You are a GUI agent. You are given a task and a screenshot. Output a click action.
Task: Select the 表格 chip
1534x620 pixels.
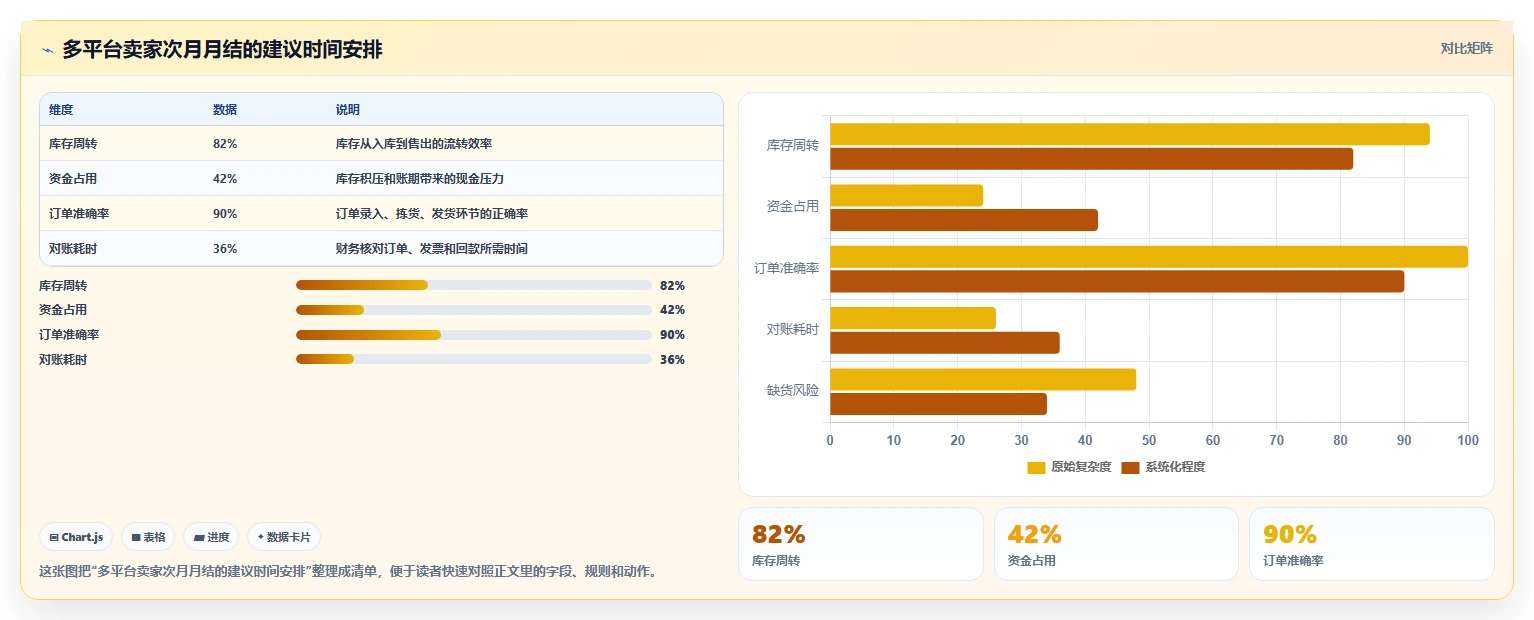[x=148, y=537]
